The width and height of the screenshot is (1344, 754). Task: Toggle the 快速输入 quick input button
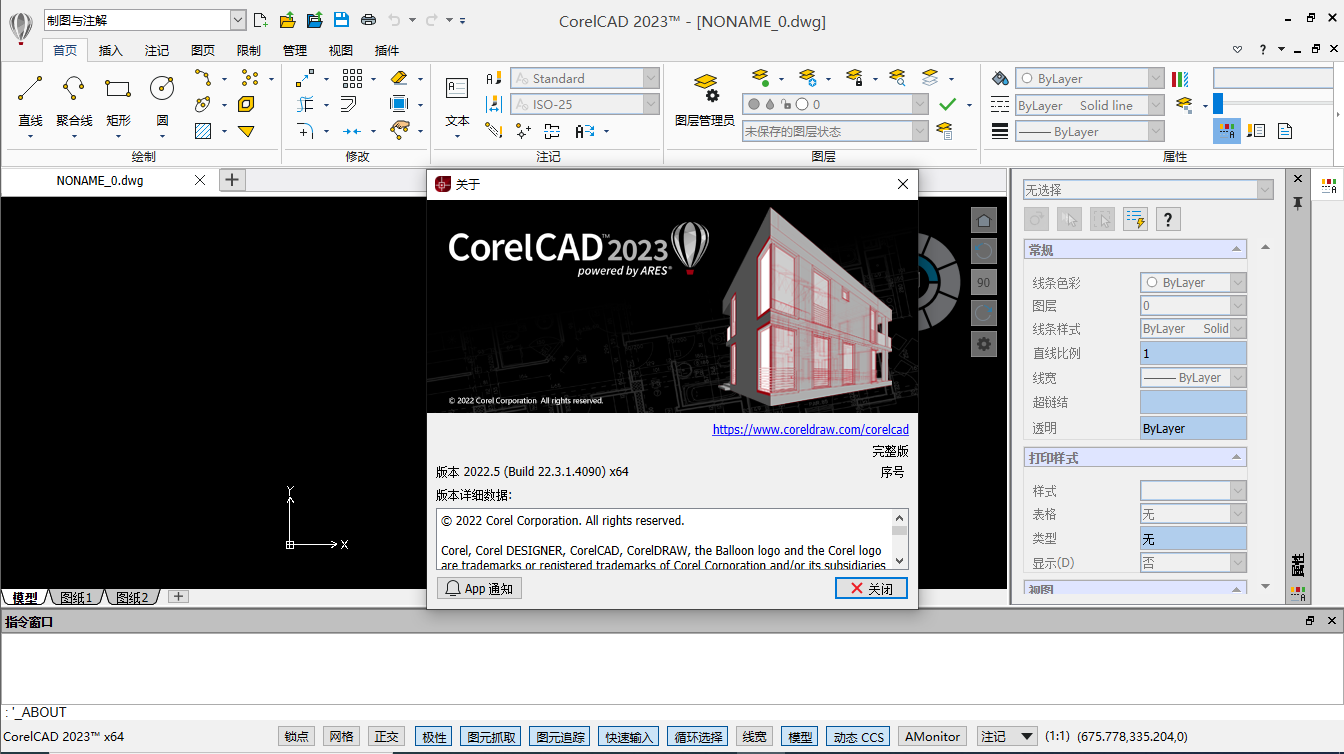[629, 737]
